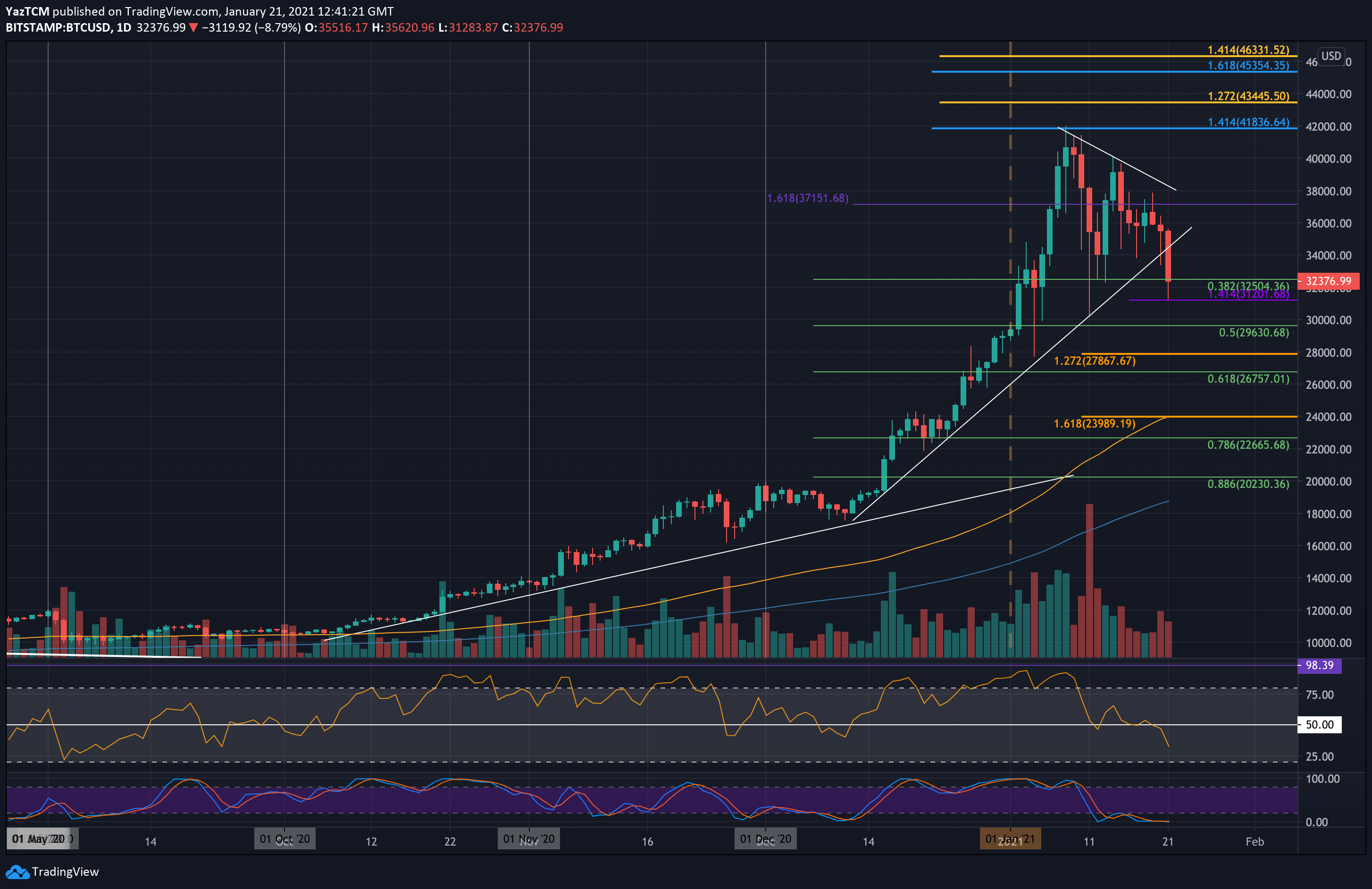
Task: Select the 0.5(29630.68) retracement label
Action: [x=1254, y=333]
